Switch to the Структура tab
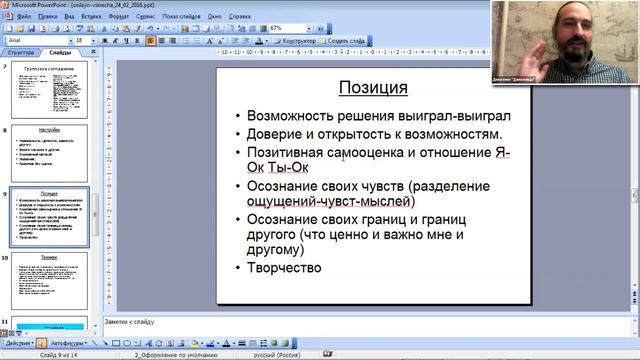 pyautogui.click(x=21, y=52)
